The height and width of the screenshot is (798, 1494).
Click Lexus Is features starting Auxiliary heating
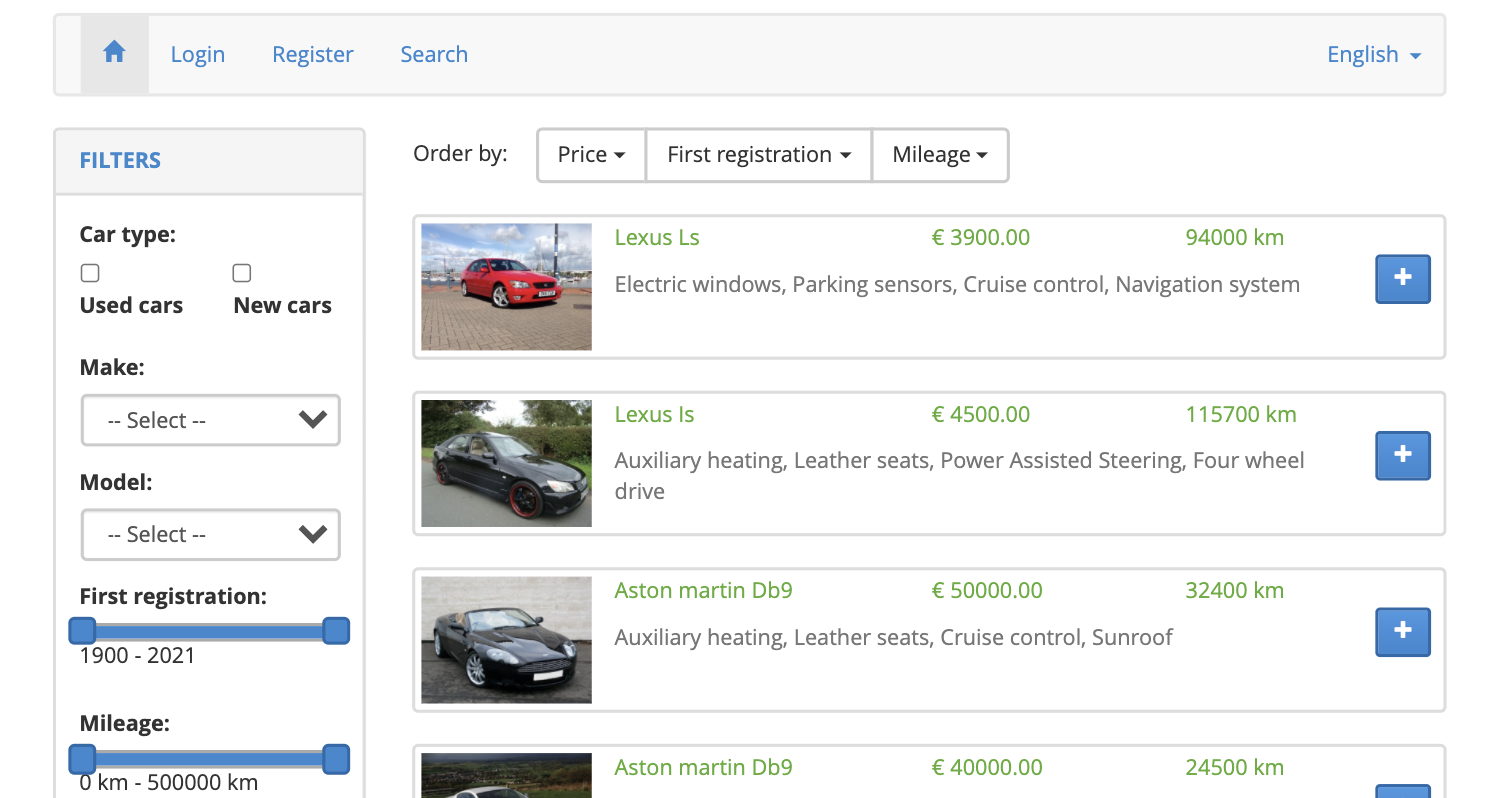pos(960,476)
